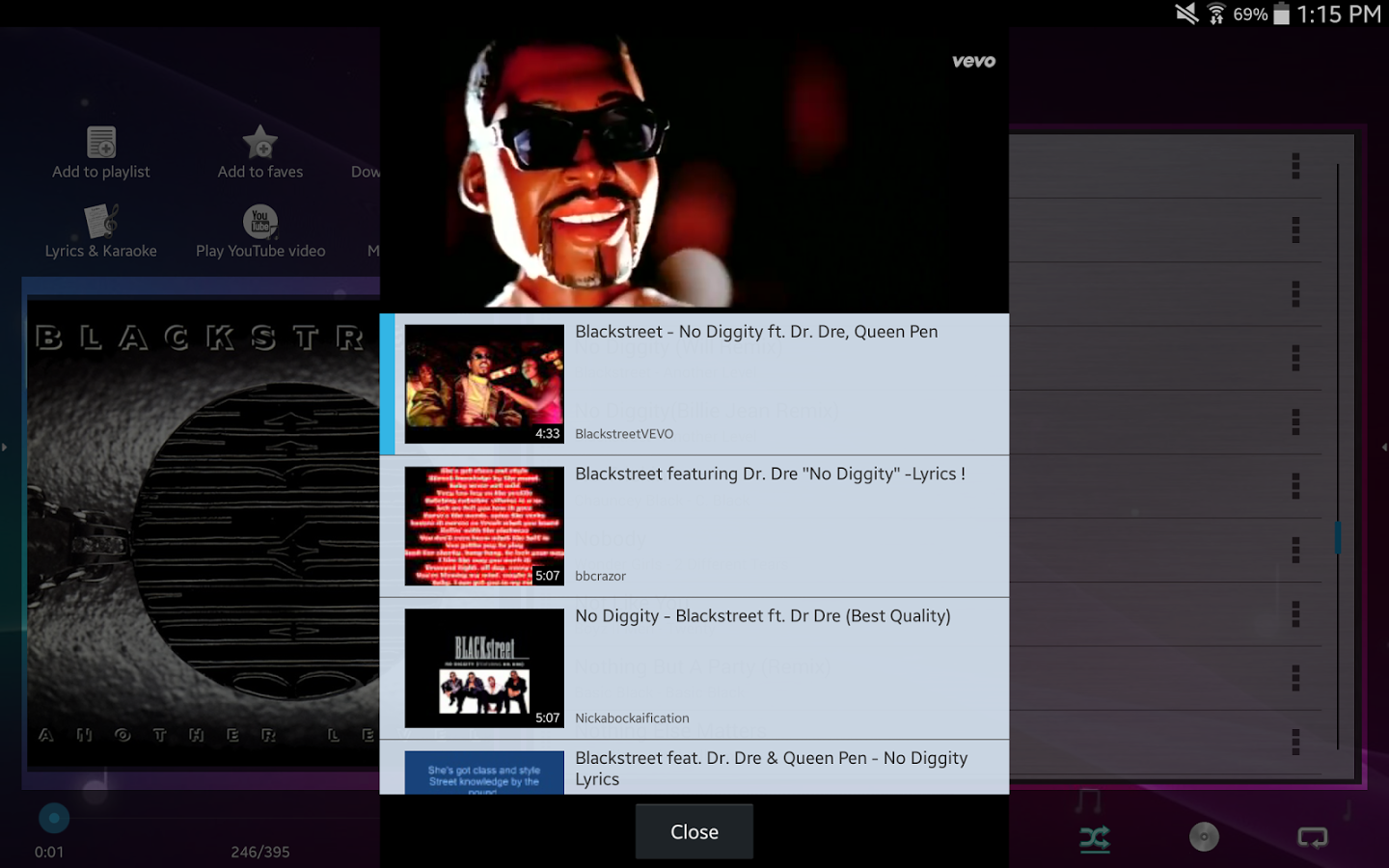This screenshot has height=868, width=1389.
Task: Open the last track's three-dot menu
Action: [x=1295, y=742]
